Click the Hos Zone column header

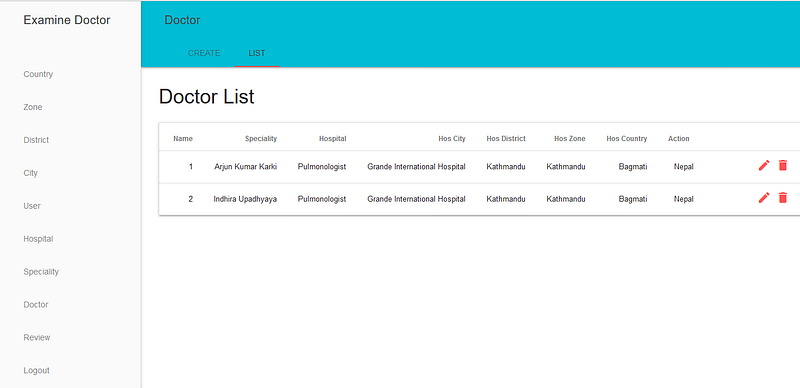pyautogui.click(x=570, y=138)
